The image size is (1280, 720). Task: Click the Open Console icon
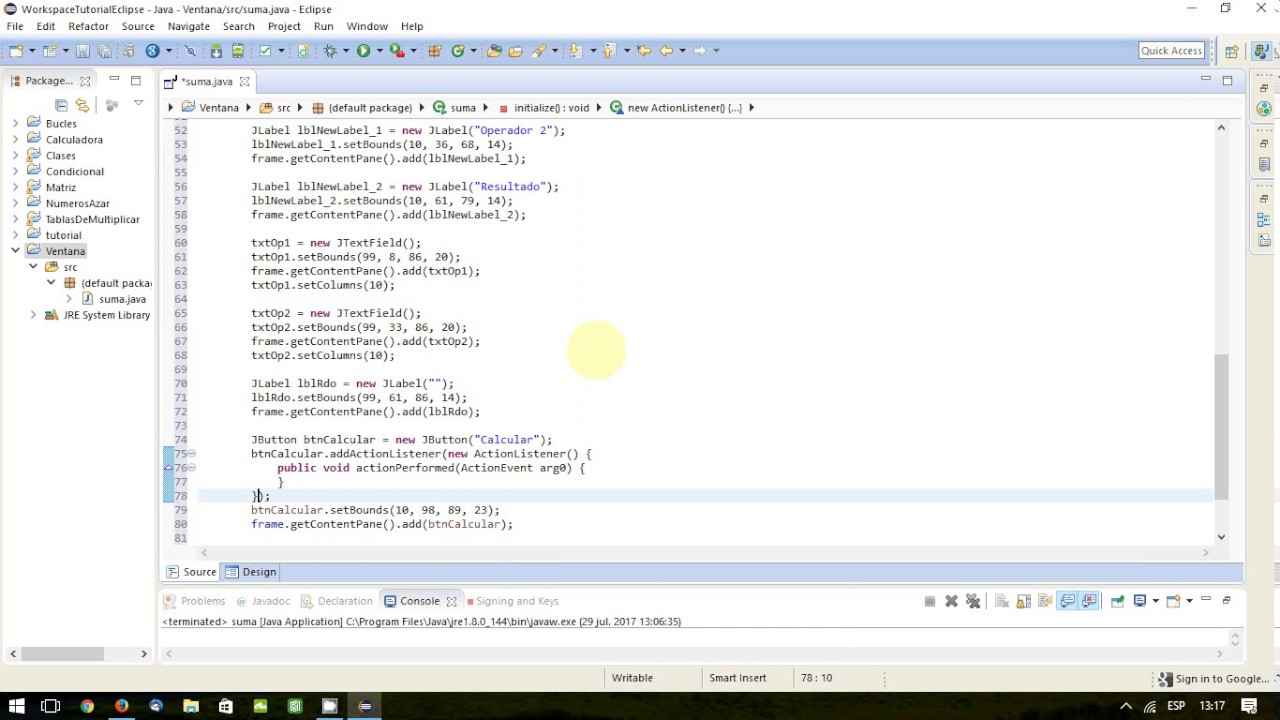pos(1173,601)
